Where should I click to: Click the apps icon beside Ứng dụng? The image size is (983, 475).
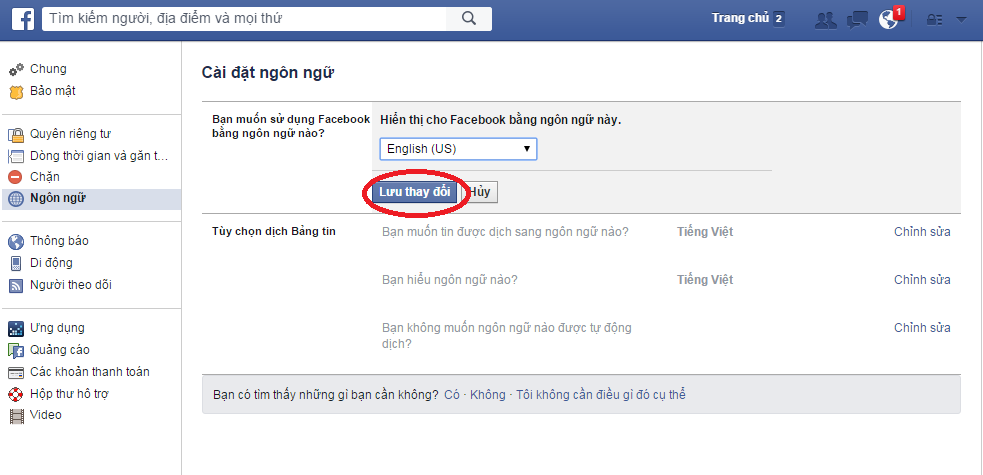pyautogui.click(x=16, y=328)
